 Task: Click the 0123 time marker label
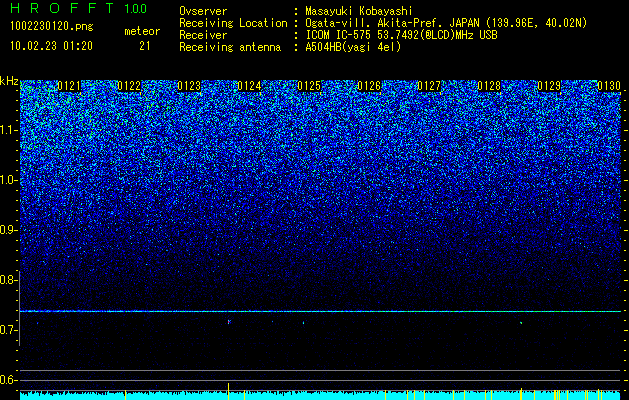click(189, 86)
